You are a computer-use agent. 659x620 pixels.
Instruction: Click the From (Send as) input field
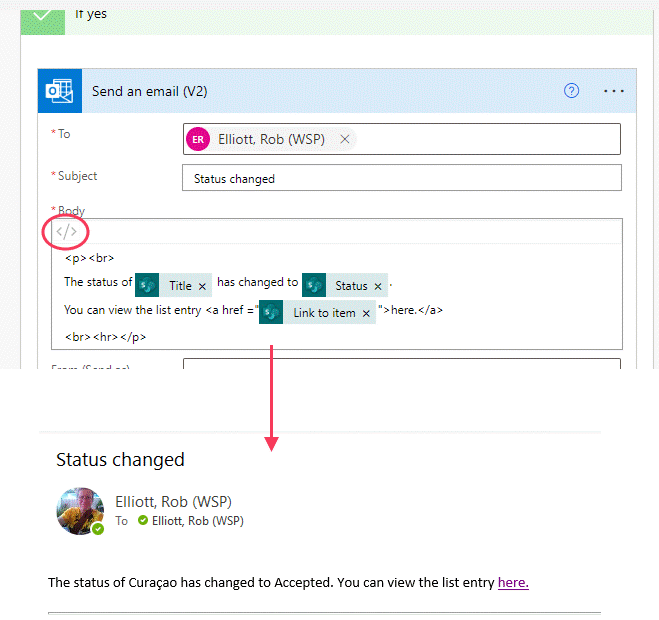[402, 364]
